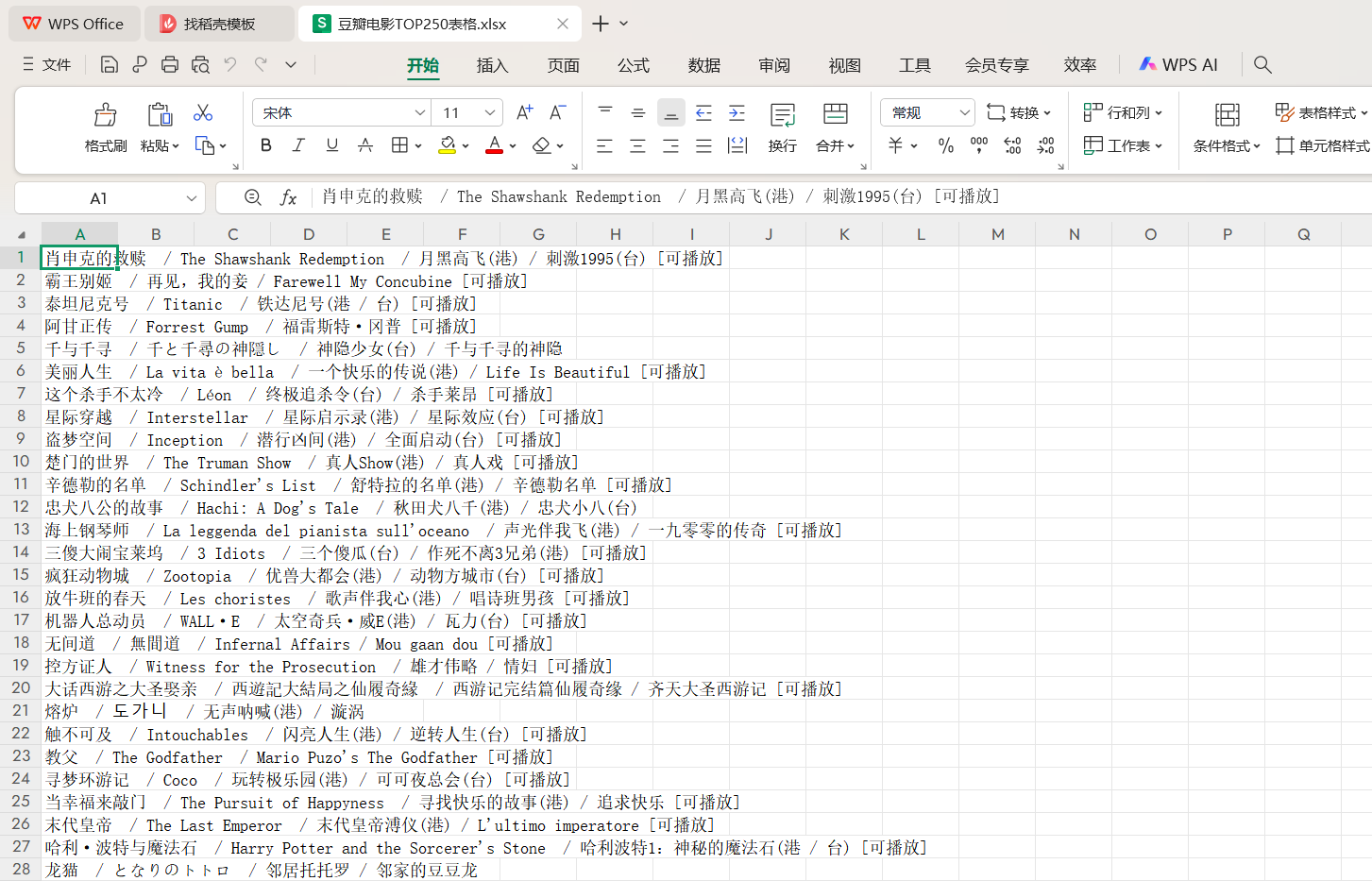1372x881 pixels.
Task: Click 表格样式 table style button
Action: pyautogui.click(x=1321, y=112)
